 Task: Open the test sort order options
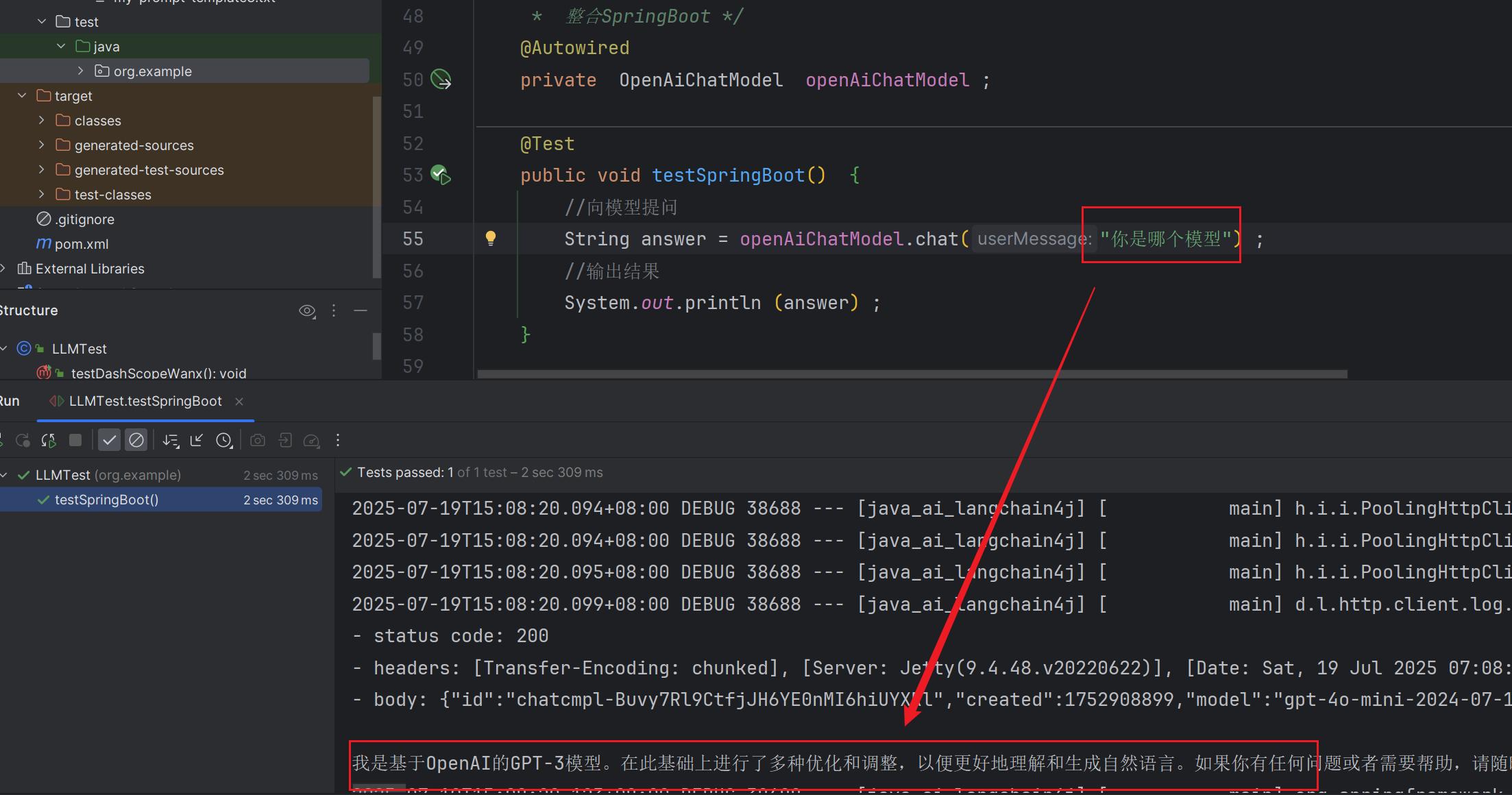171,440
